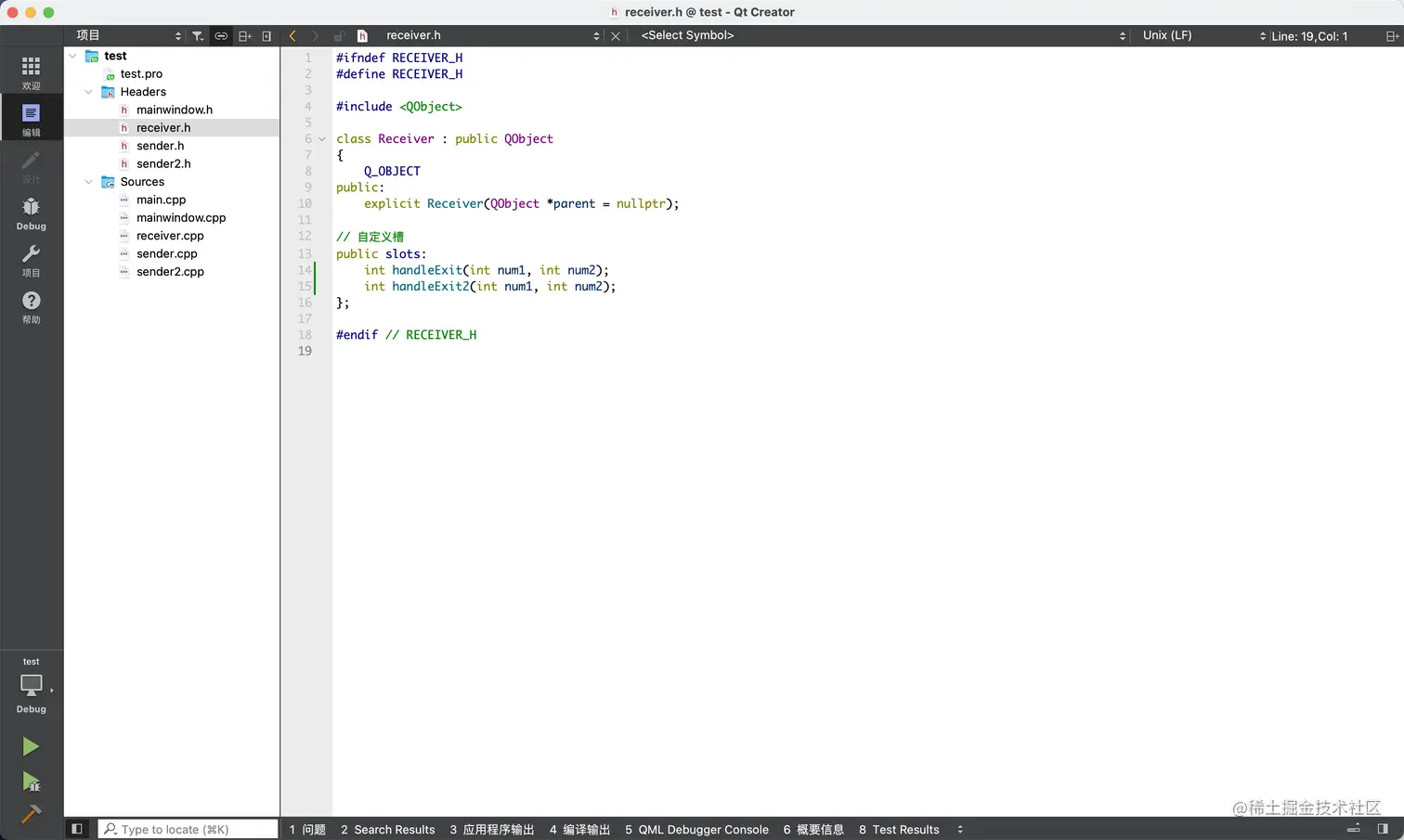The height and width of the screenshot is (840, 1404).
Task: Click the #include <QObject> line
Action: [399, 107]
